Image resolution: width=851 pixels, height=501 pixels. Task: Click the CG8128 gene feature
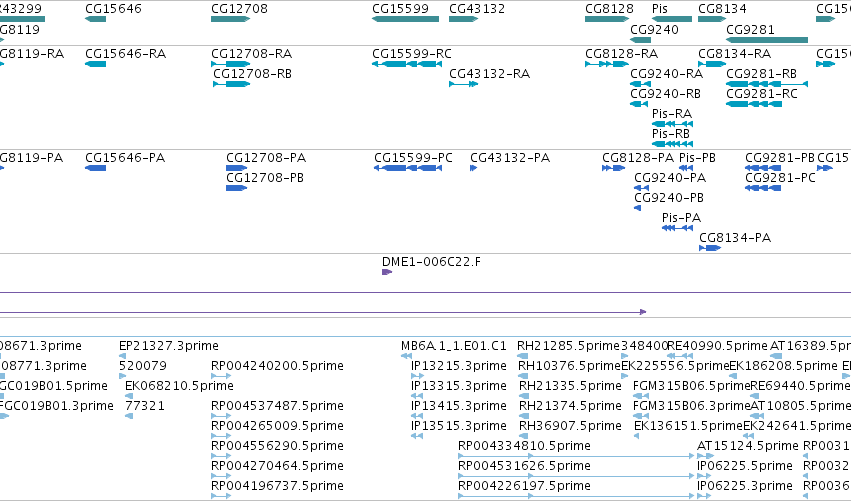[x=607, y=19]
